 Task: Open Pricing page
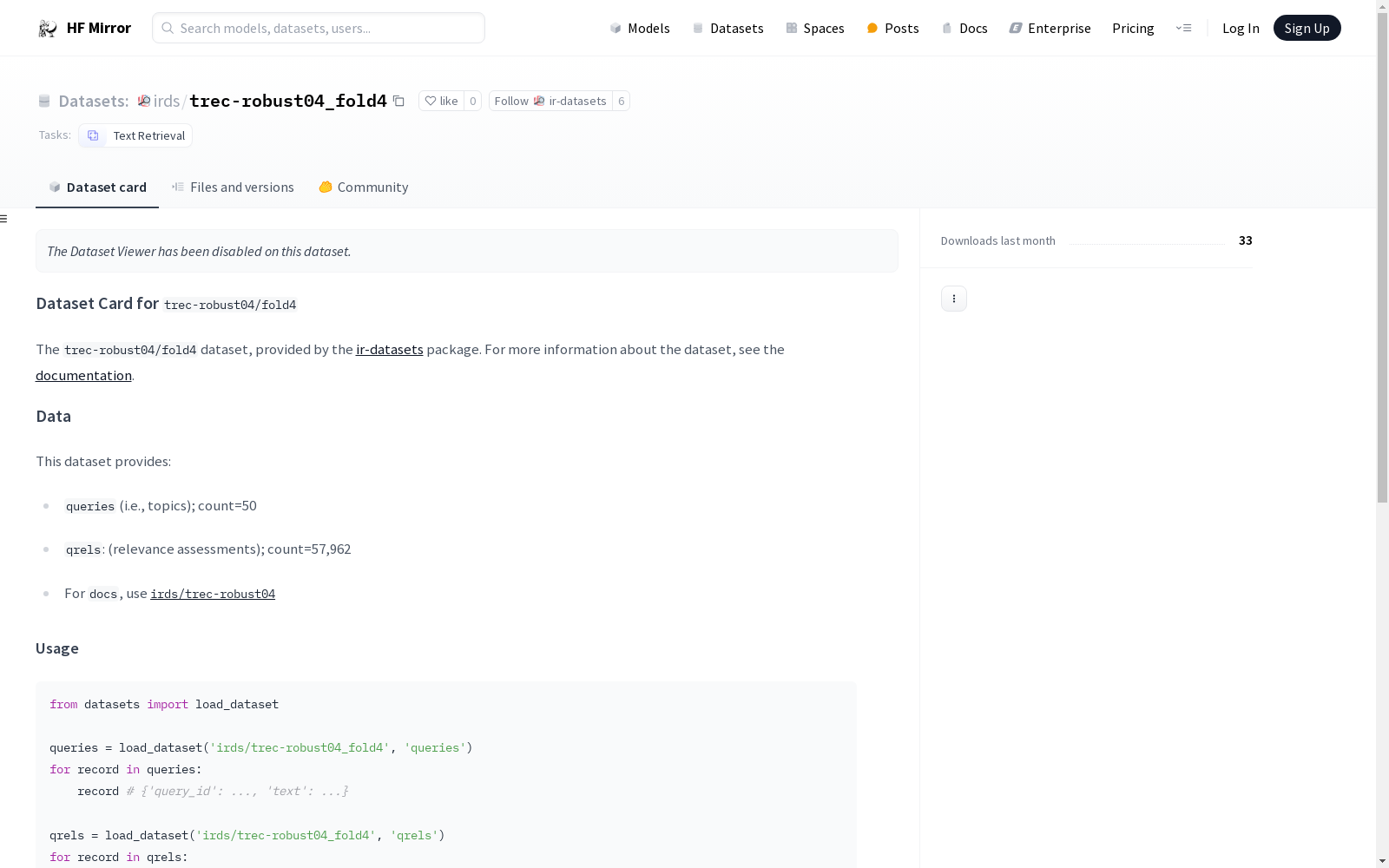tap(1133, 28)
